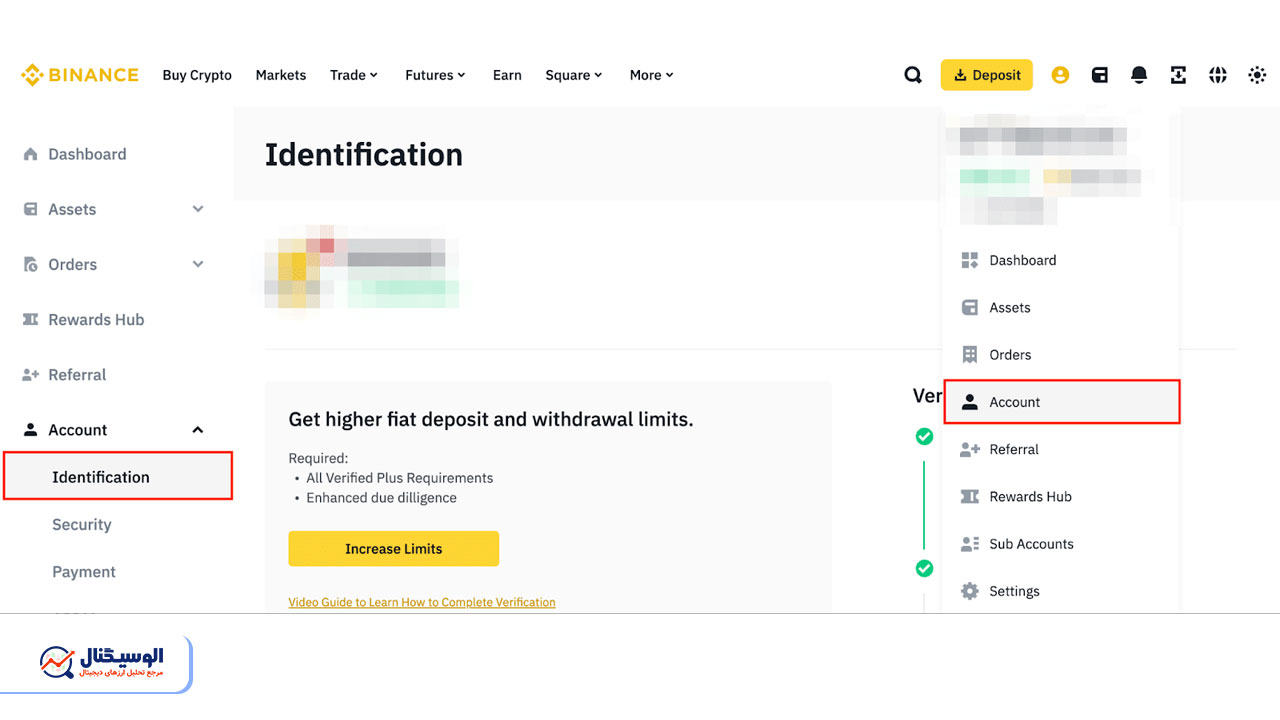Click the Binance logo
The image size is (1280, 720).
(x=80, y=75)
